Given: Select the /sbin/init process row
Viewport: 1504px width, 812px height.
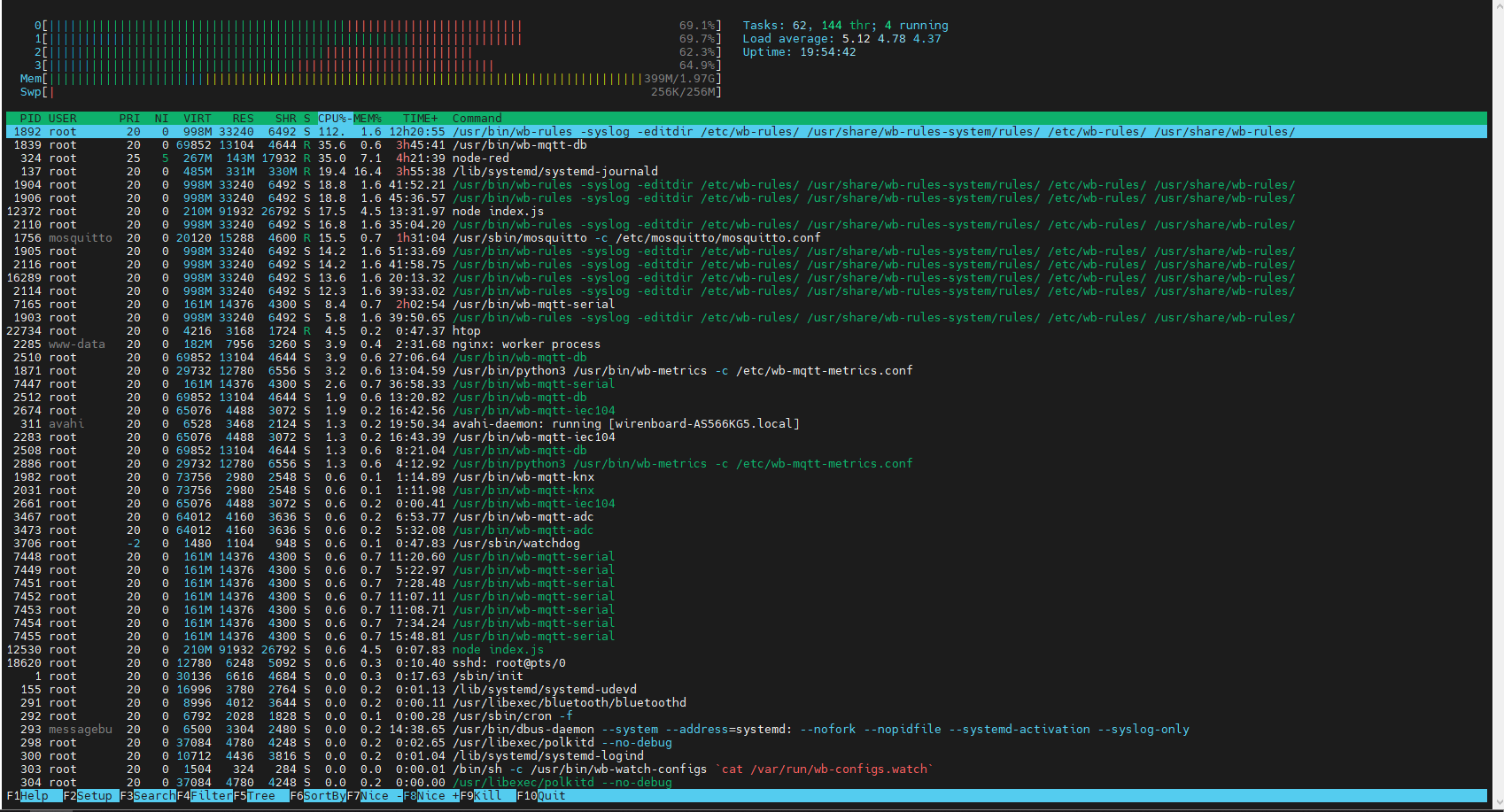Looking at the screenshot, I should tap(747, 677).
